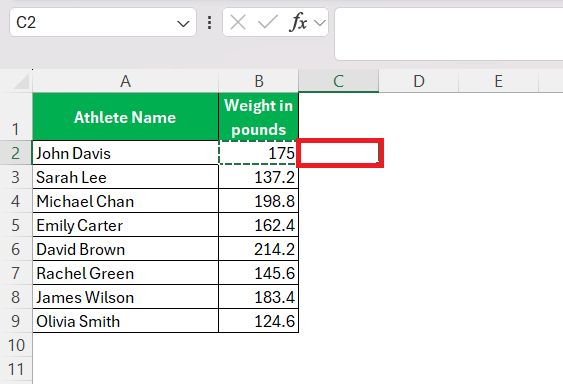This screenshot has width=563, height=384.
Task: Select row 11 header
Action: (16, 369)
